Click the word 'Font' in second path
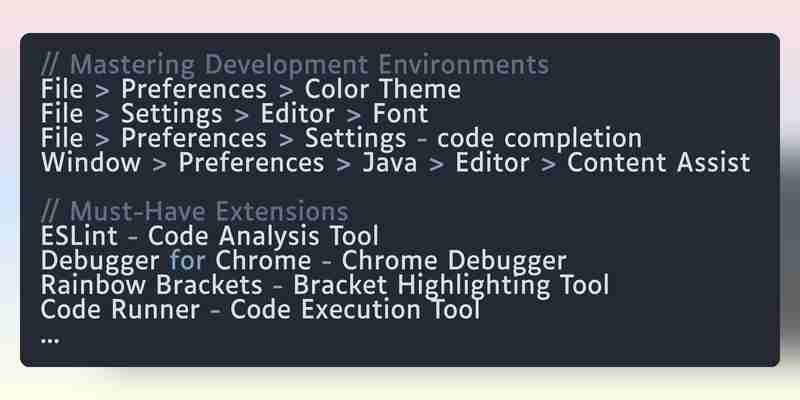 click(401, 114)
